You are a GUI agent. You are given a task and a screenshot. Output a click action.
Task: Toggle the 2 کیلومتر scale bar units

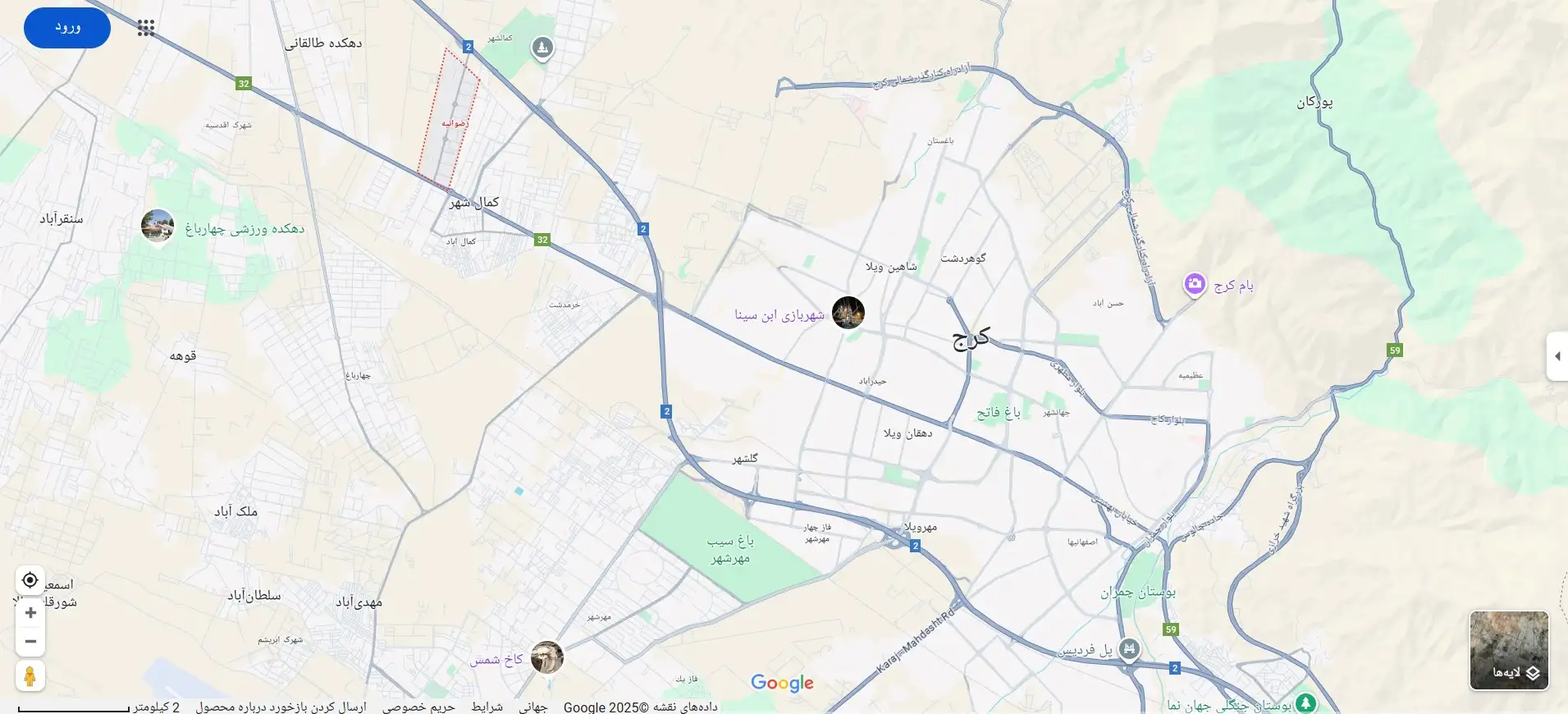coord(98,707)
